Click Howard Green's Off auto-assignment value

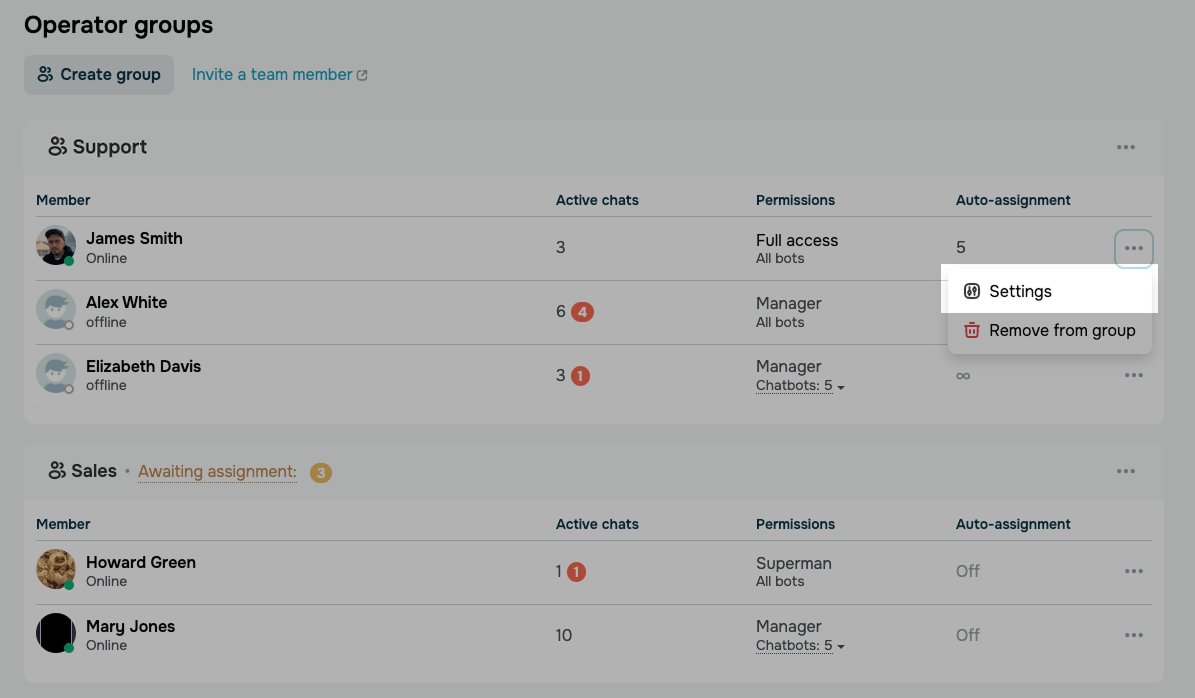pyautogui.click(x=968, y=571)
